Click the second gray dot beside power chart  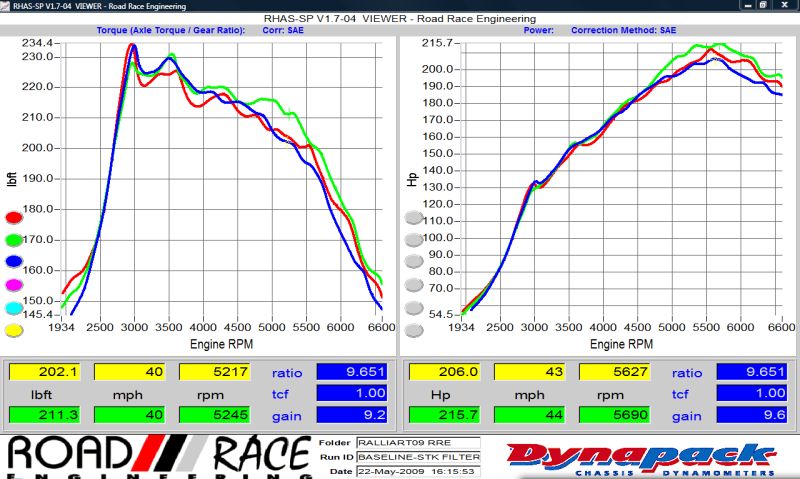pos(414,240)
